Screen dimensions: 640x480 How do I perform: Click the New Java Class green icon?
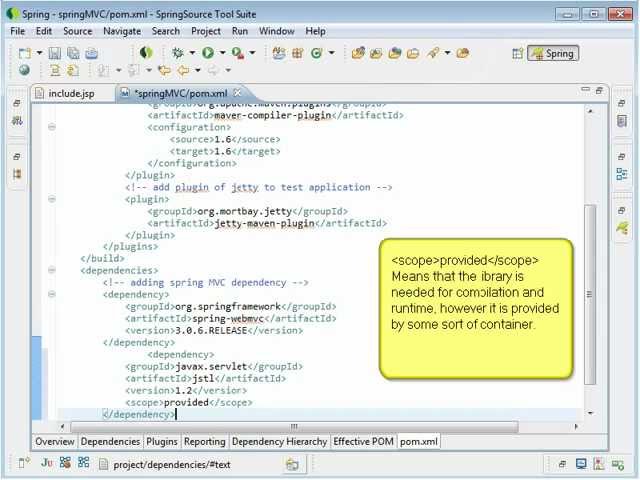[x=317, y=53]
